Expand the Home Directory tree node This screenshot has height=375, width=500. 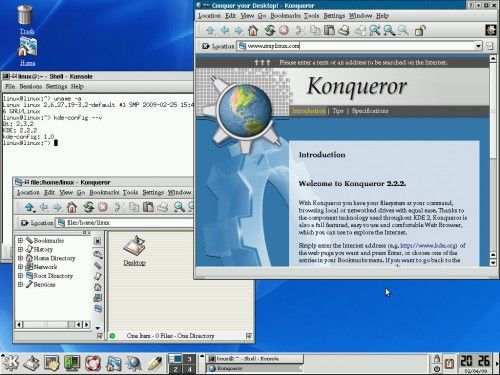tap(20, 258)
